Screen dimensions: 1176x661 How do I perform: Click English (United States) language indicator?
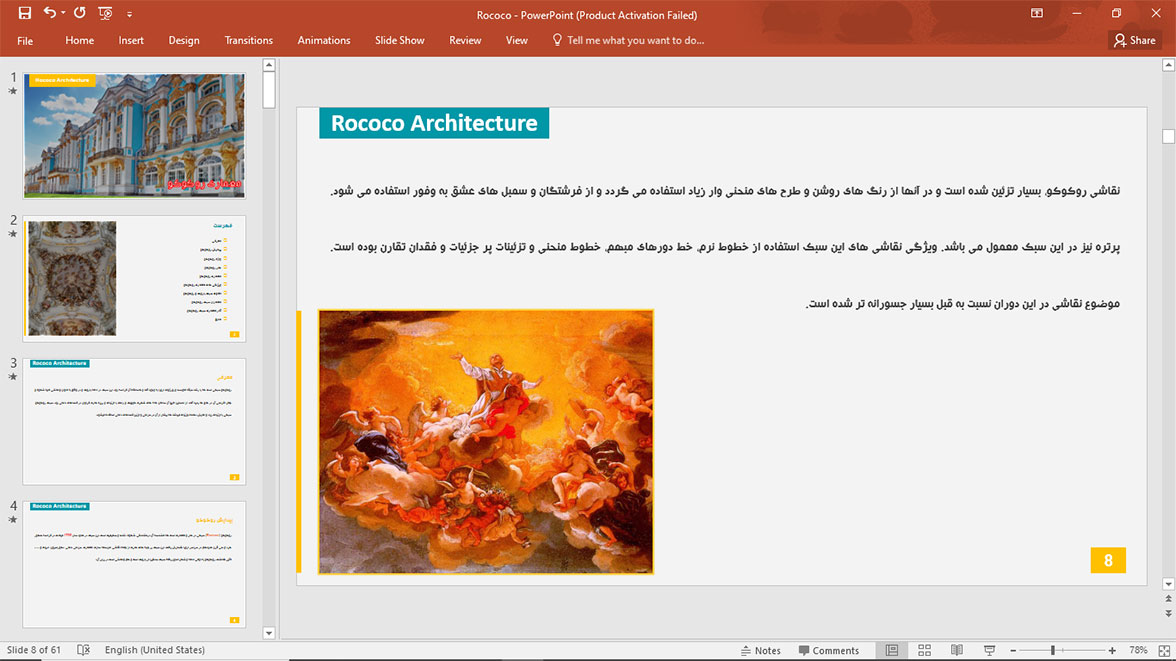pos(154,650)
